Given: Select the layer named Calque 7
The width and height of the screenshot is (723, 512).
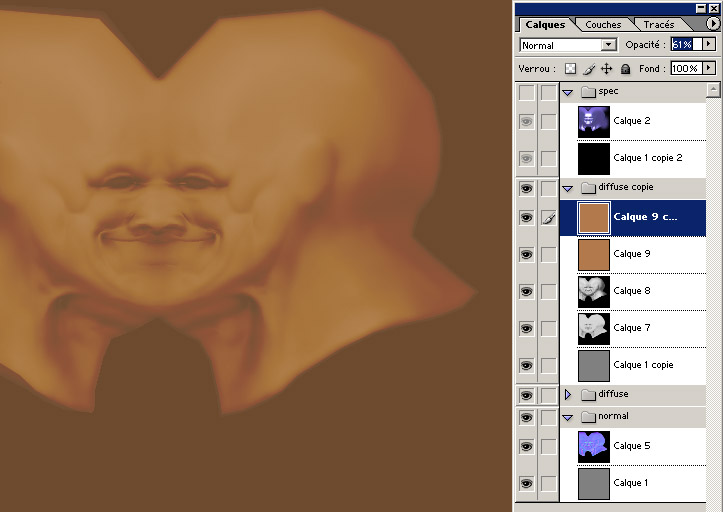Looking at the screenshot, I should [x=632, y=327].
